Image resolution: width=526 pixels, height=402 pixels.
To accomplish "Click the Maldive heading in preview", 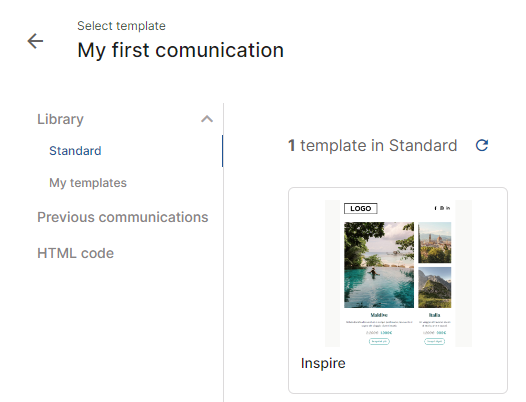I will (379, 315).
